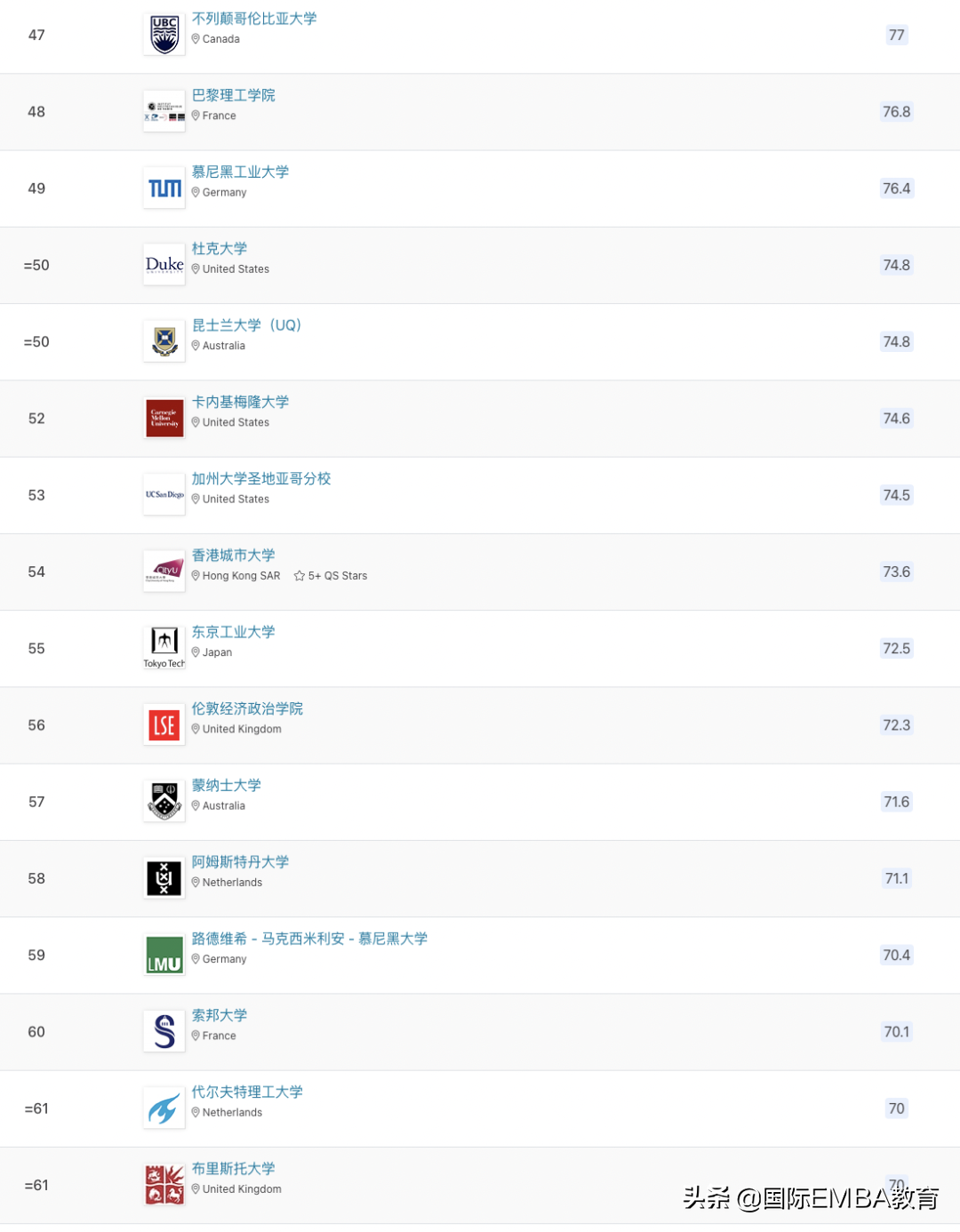Image resolution: width=960 pixels, height=1232 pixels.
Task: Click the 76.8 score for 巴黎理工学院
Action: tap(896, 112)
